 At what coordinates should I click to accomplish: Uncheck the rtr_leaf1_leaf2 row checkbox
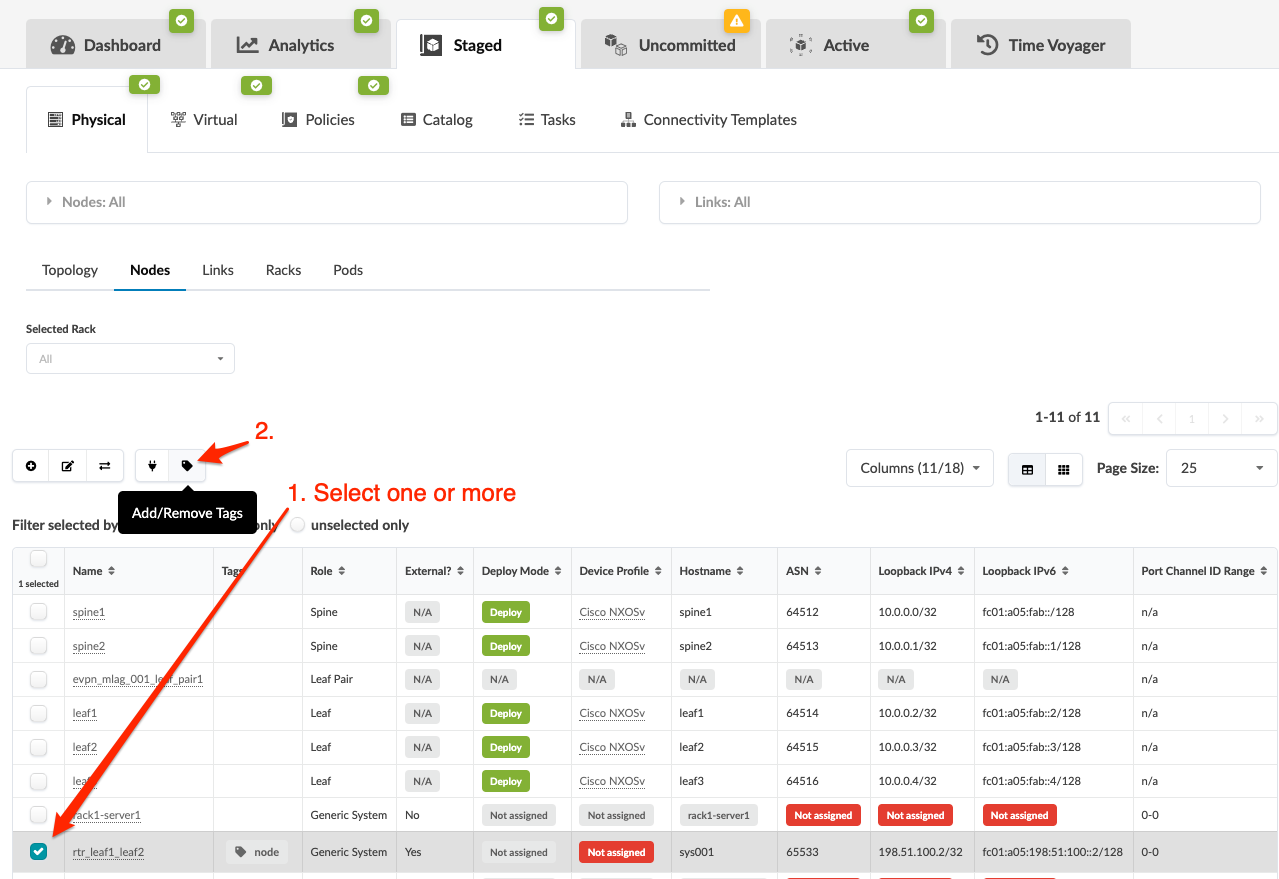click(x=38, y=852)
